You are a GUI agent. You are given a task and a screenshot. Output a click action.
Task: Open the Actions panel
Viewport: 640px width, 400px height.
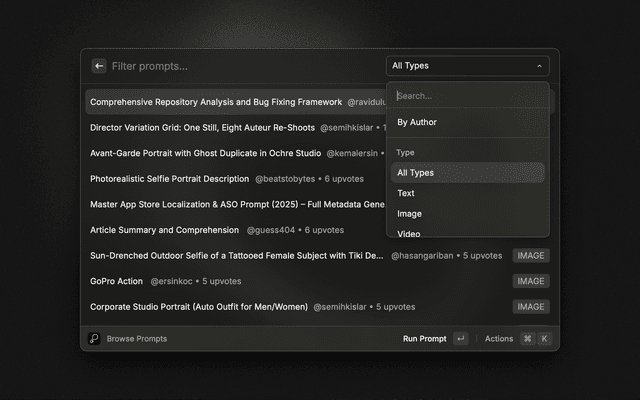click(499, 339)
